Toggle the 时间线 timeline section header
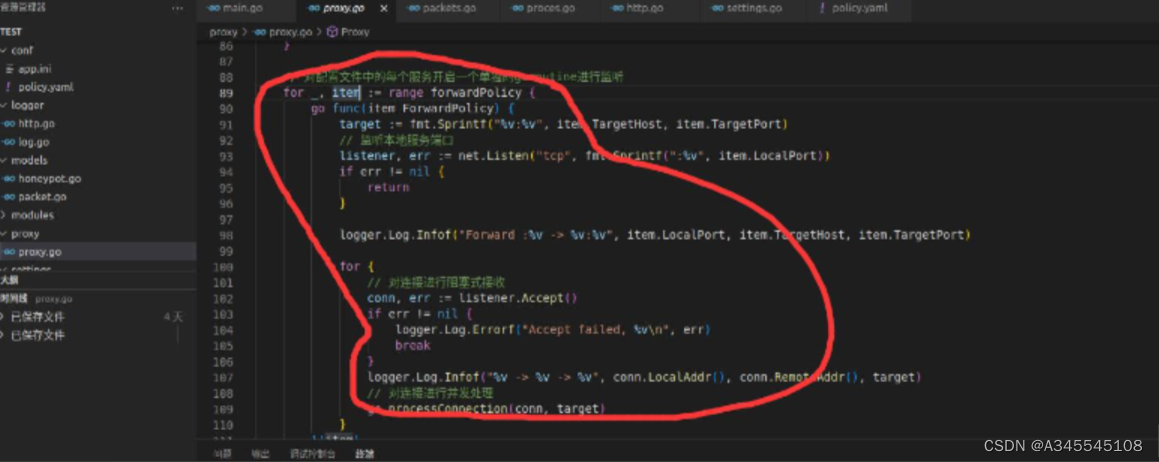 (98, 299)
